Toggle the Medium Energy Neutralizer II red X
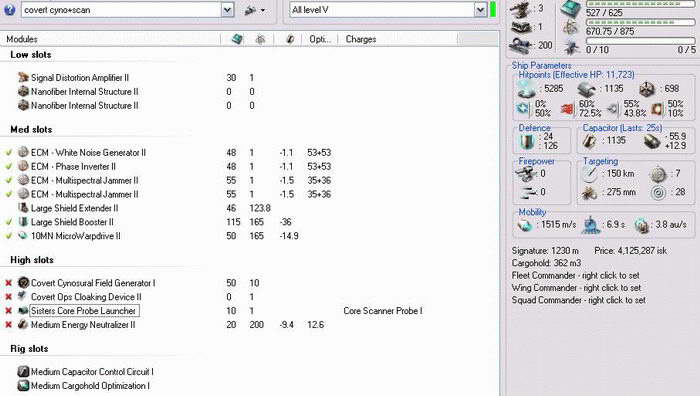Screen dimensions: 700x396 click(x=8, y=325)
